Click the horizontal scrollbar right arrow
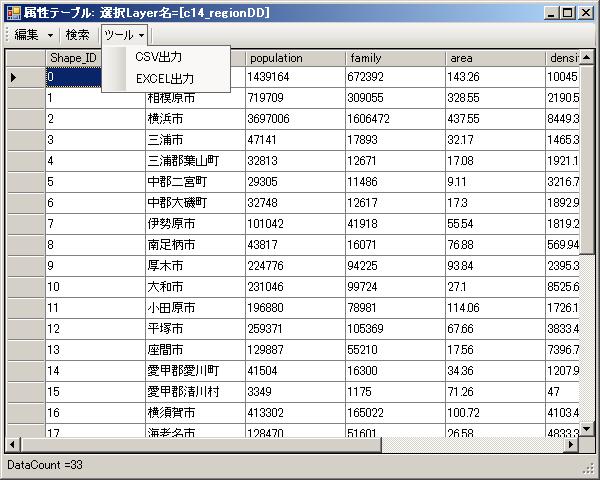The height and width of the screenshot is (480, 600). coord(574,444)
